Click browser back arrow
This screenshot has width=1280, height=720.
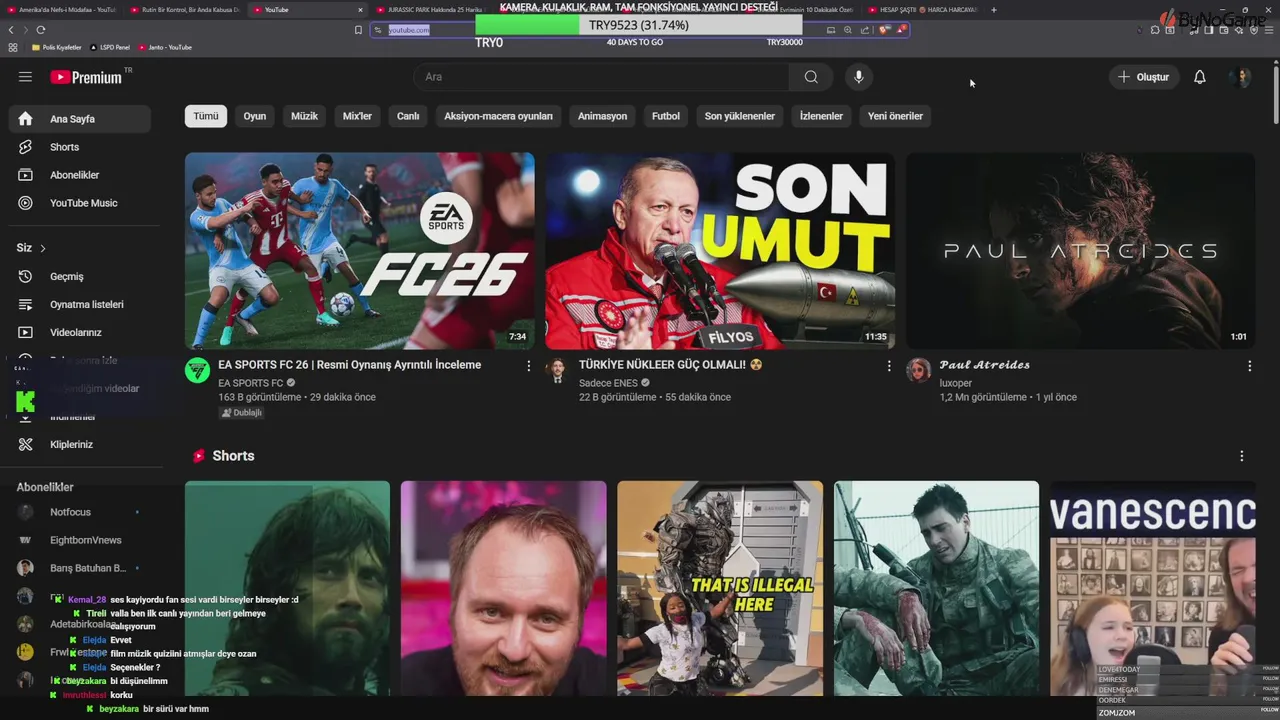pyautogui.click(x=11, y=30)
